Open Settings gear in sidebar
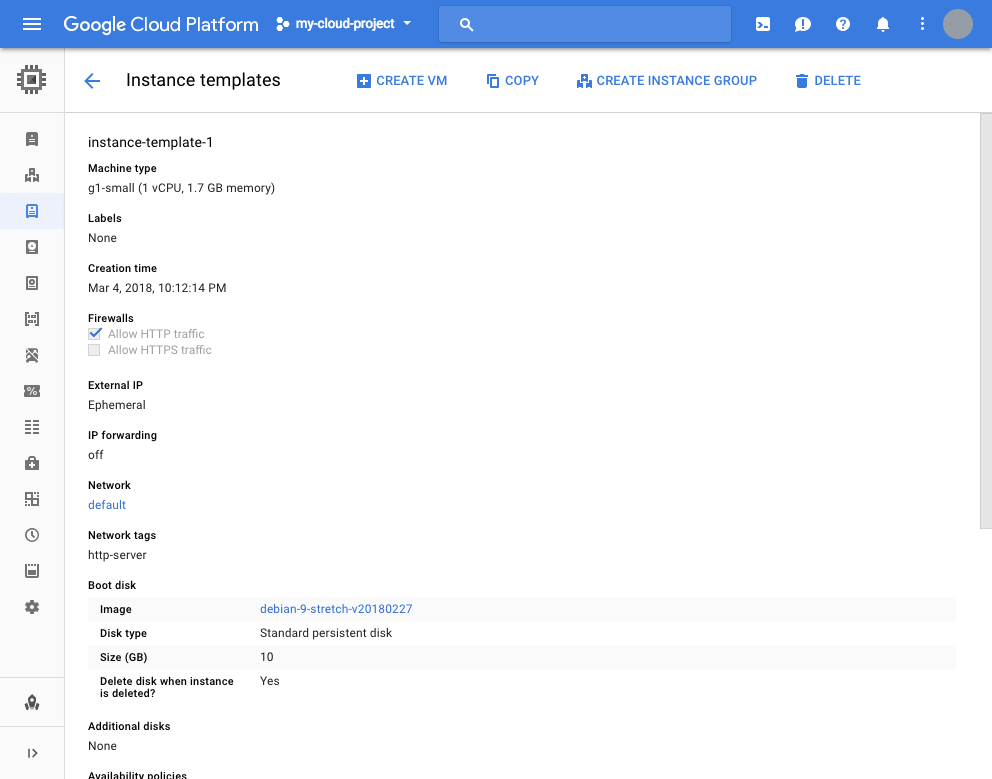The height and width of the screenshot is (779, 992). coord(32,607)
